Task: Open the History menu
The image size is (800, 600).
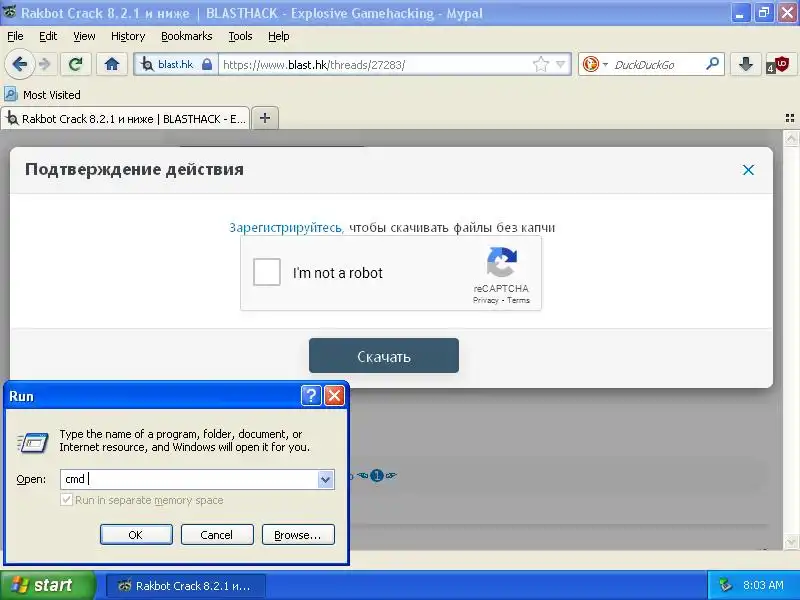Action: (x=128, y=36)
